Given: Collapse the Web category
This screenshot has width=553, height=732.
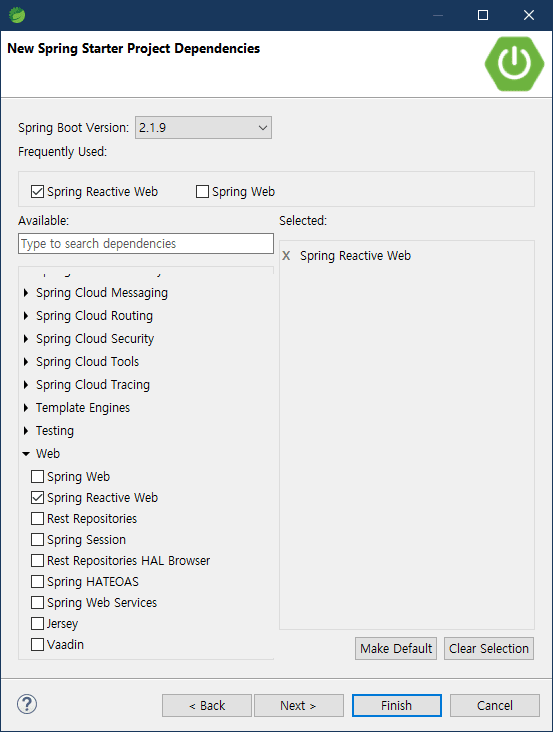Looking at the screenshot, I should tap(26, 454).
